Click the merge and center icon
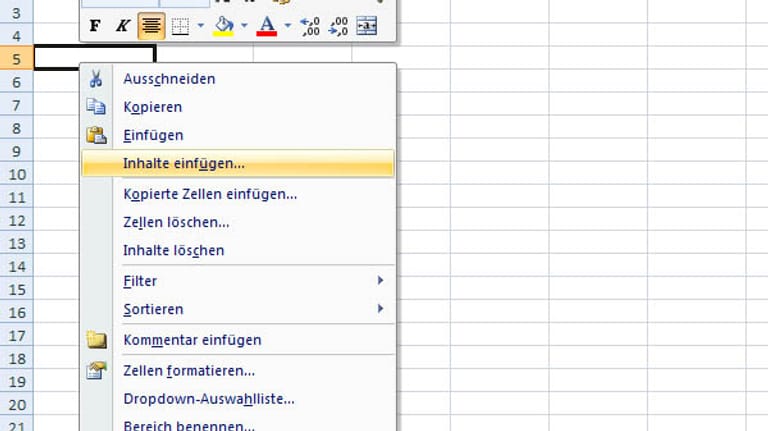 click(x=366, y=26)
